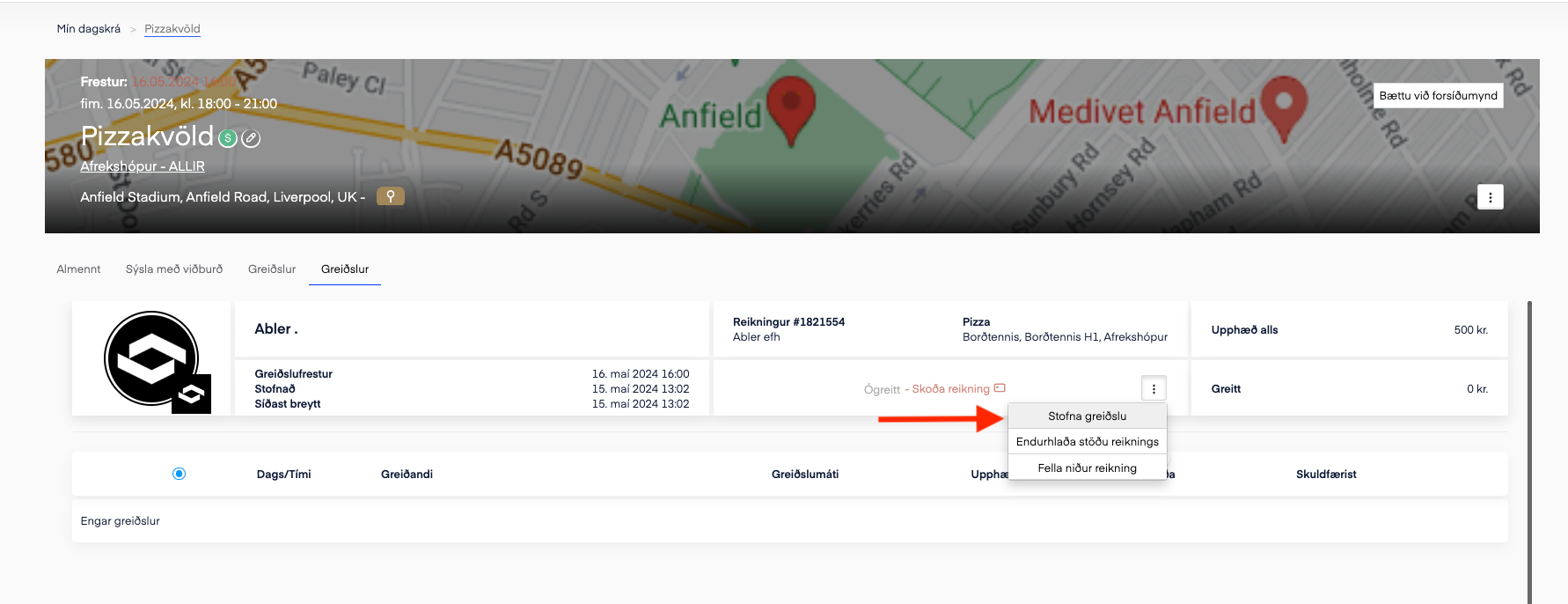The image size is (1568, 604).
Task: Open the Skoða reikning link
Action: pyautogui.click(x=950, y=388)
